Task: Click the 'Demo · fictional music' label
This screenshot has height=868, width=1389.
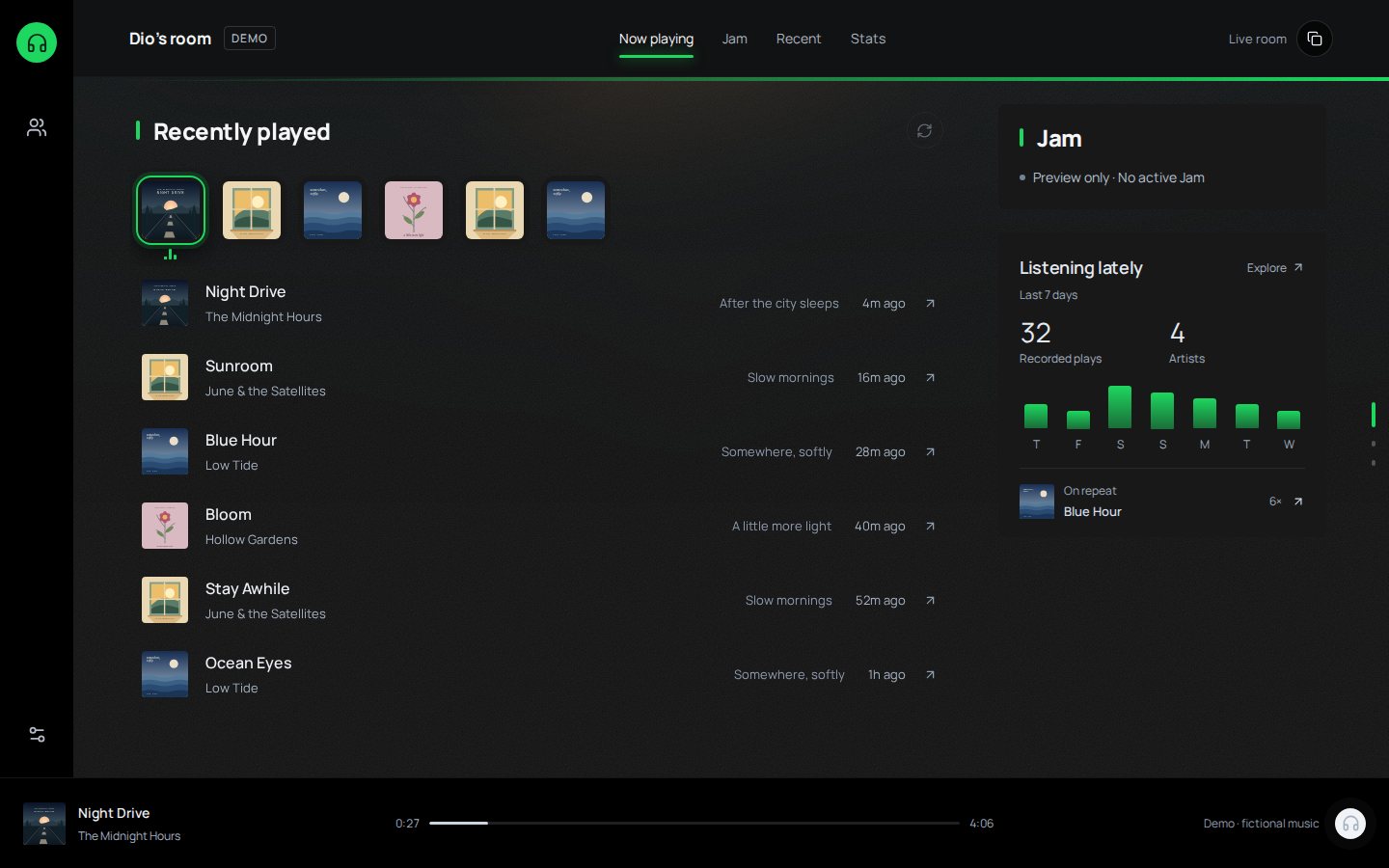Action: tap(1261, 824)
